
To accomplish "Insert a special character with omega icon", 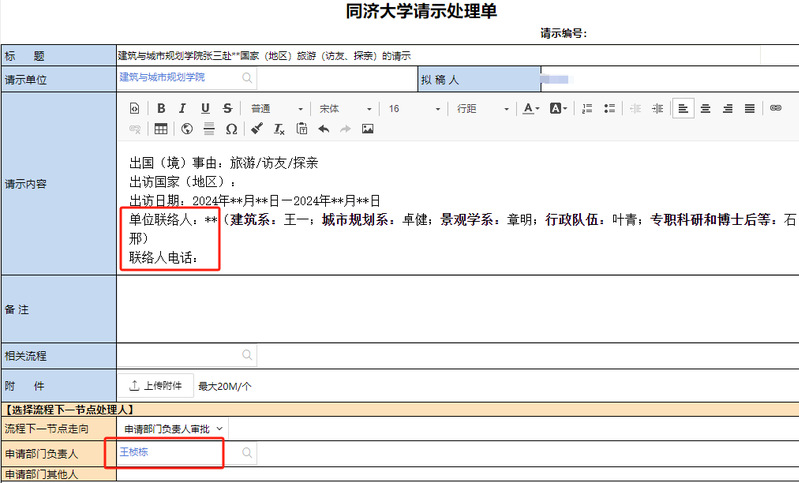I will (x=231, y=129).
